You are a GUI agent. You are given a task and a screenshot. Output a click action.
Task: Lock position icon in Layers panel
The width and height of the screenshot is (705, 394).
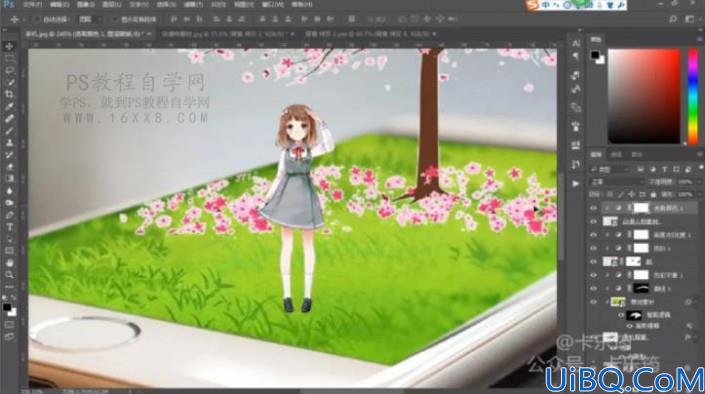pyautogui.click(x=632, y=194)
